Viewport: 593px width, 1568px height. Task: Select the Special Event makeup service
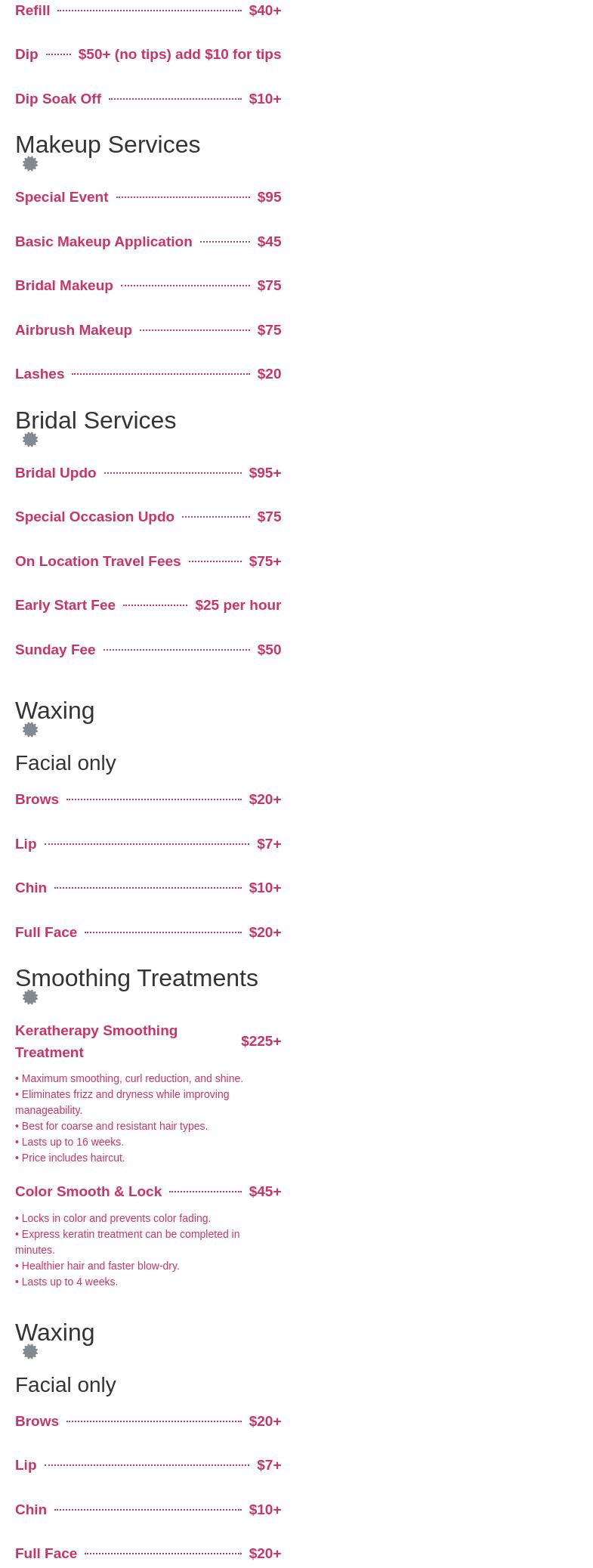click(x=62, y=197)
